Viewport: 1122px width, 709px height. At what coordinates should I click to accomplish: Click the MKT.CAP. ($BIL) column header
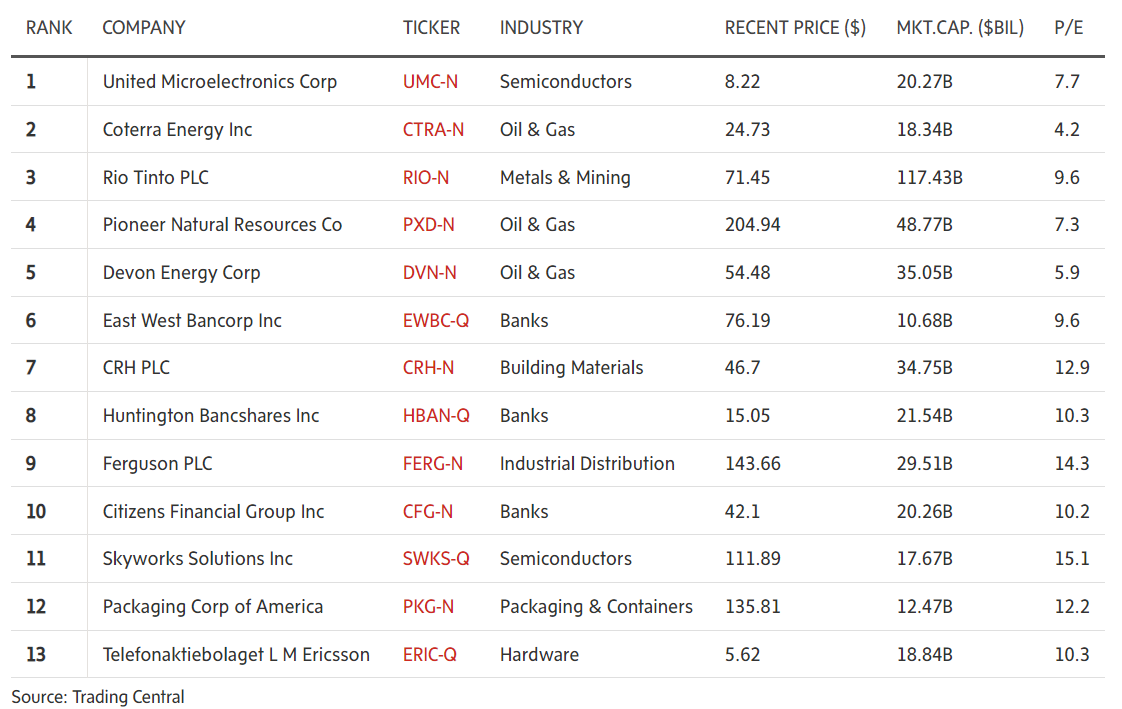click(960, 28)
